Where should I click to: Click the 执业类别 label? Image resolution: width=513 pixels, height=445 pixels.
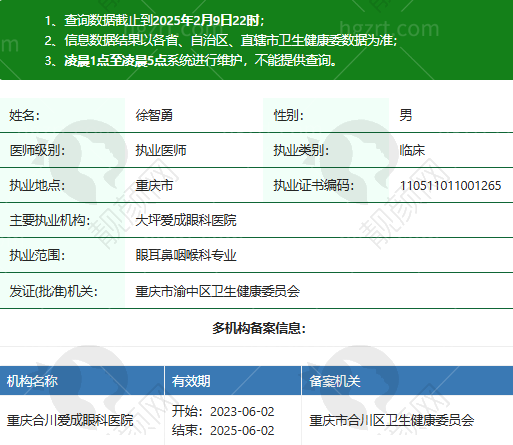(301, 150)
